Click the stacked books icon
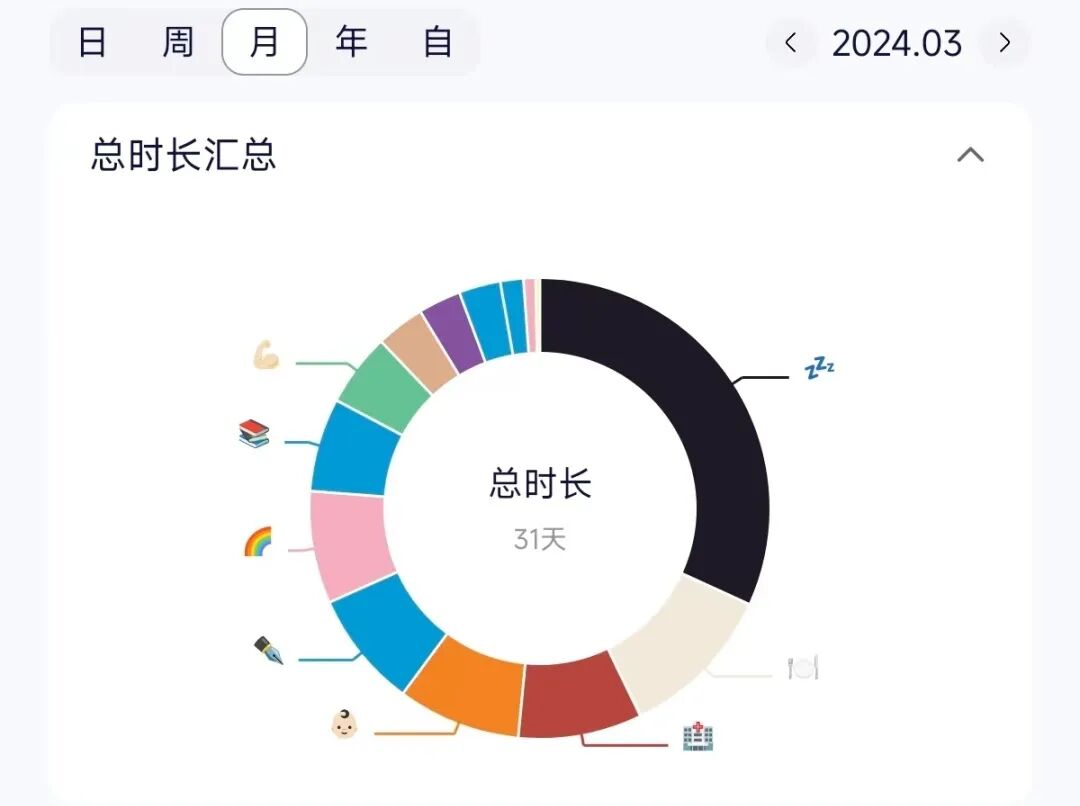 point(253,433)
